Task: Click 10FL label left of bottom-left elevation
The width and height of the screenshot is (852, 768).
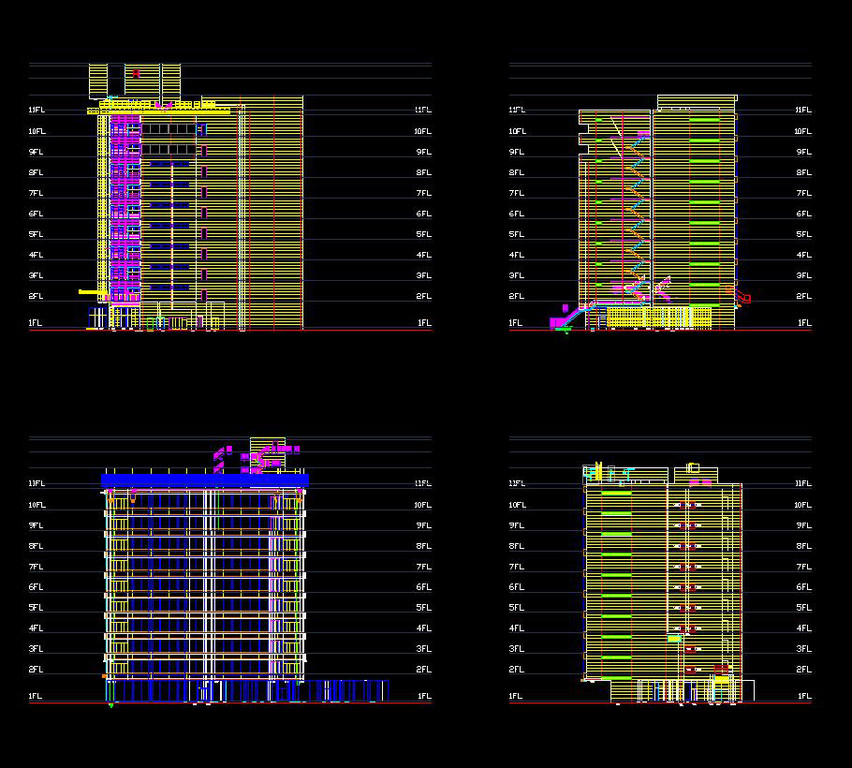Action: pyautogui.click(x=36, y=505)
